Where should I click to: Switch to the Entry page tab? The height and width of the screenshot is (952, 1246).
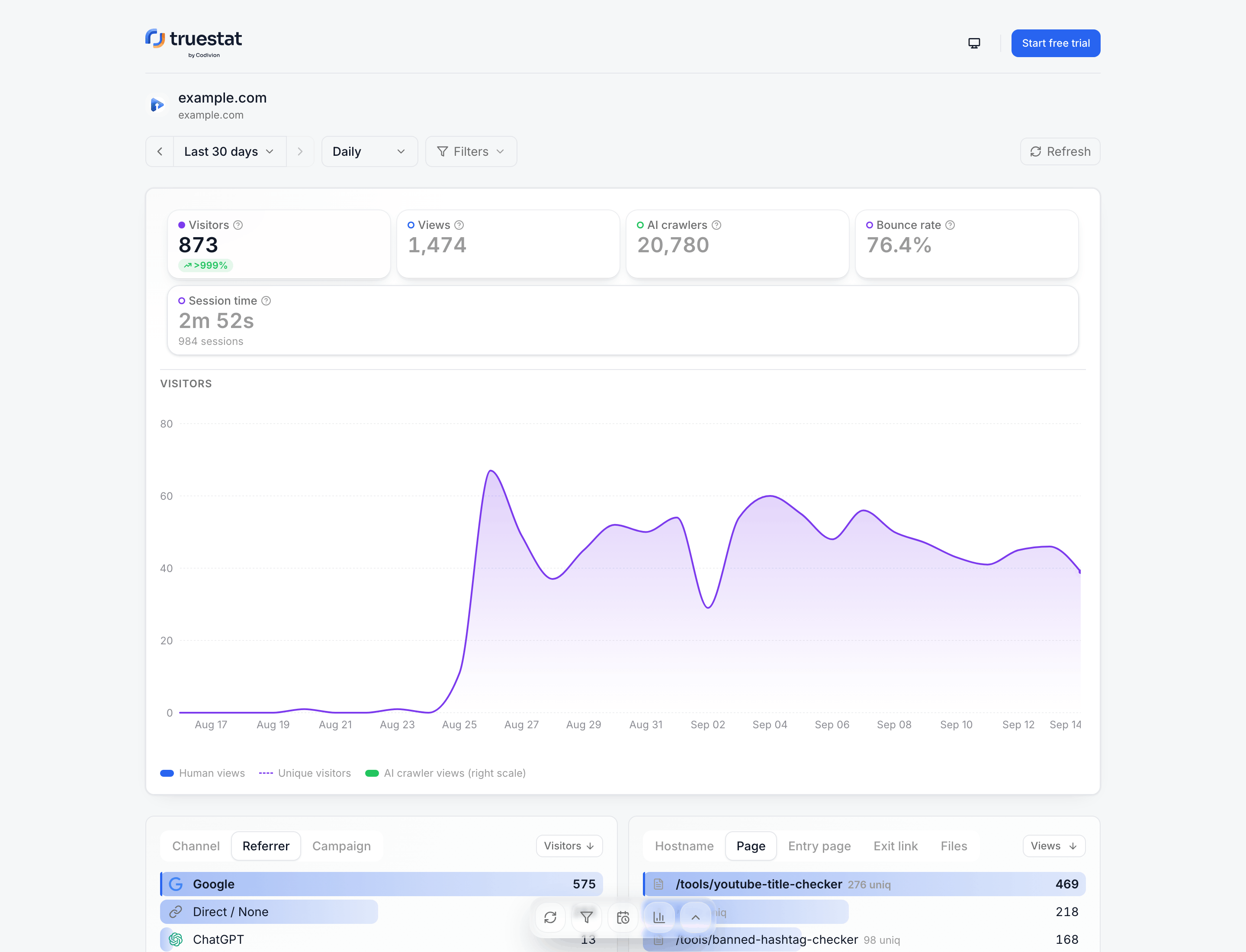(x=819, y=846)
